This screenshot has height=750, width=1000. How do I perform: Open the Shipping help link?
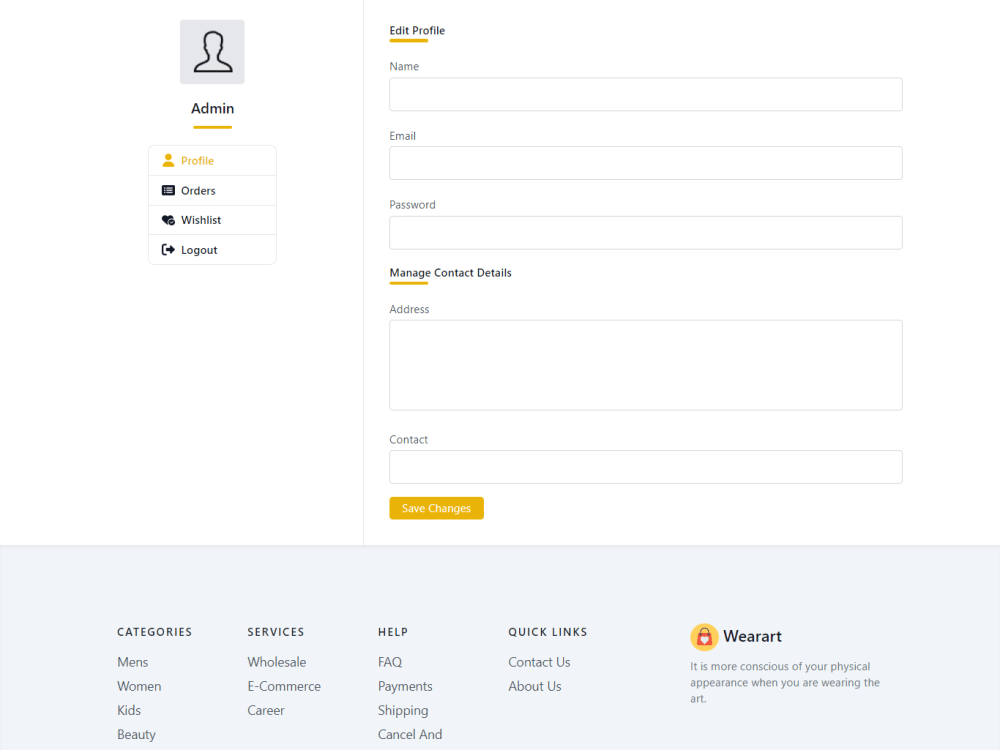tap(403, 710)
